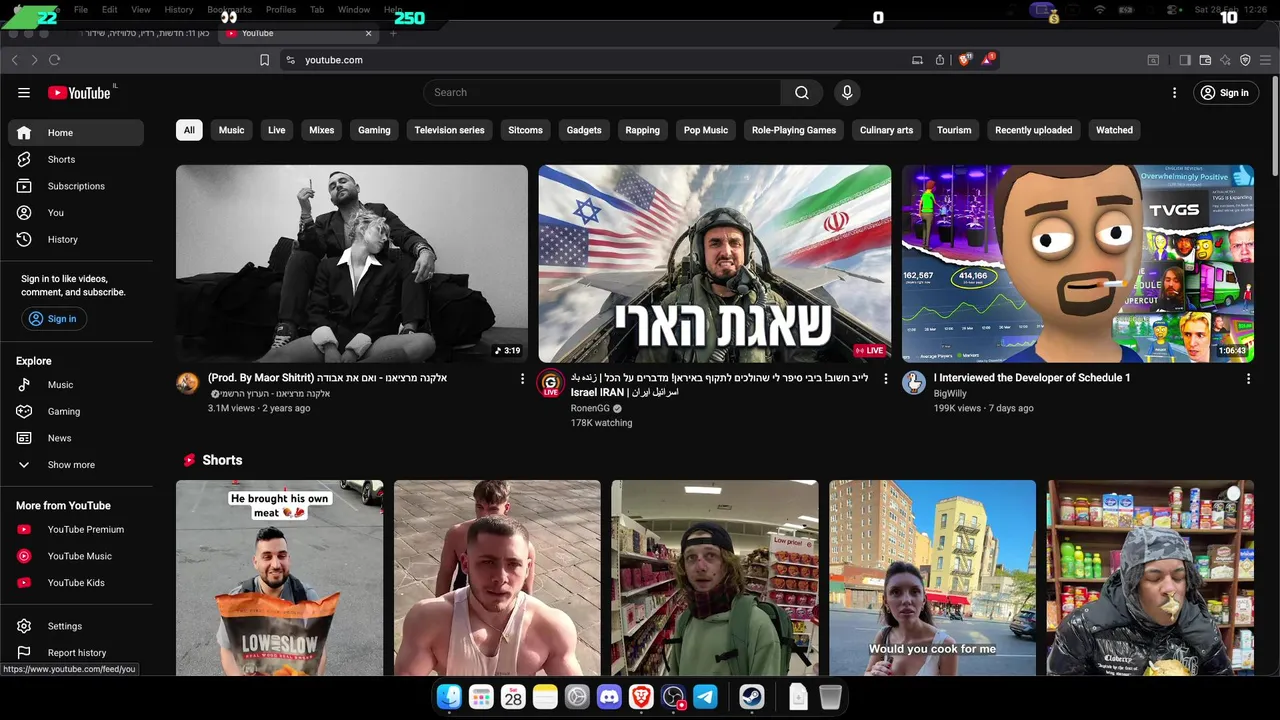Open more actions for the Israel IRAN live video

click(x=885, y=379)
